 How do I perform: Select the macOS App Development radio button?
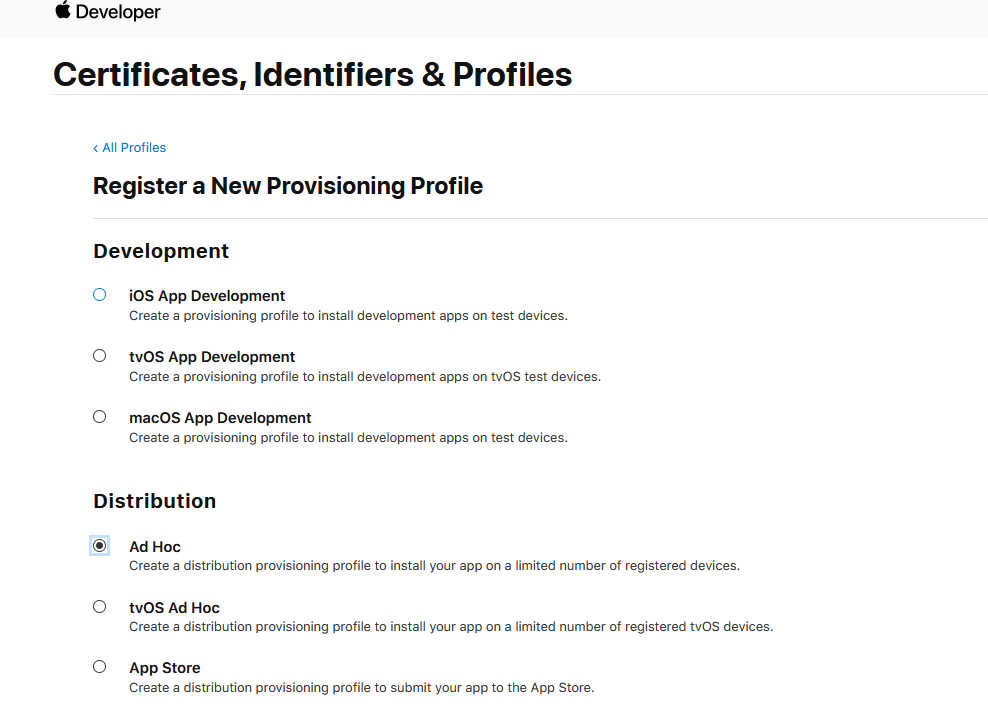pyautogui.click(x=99, y=417)
